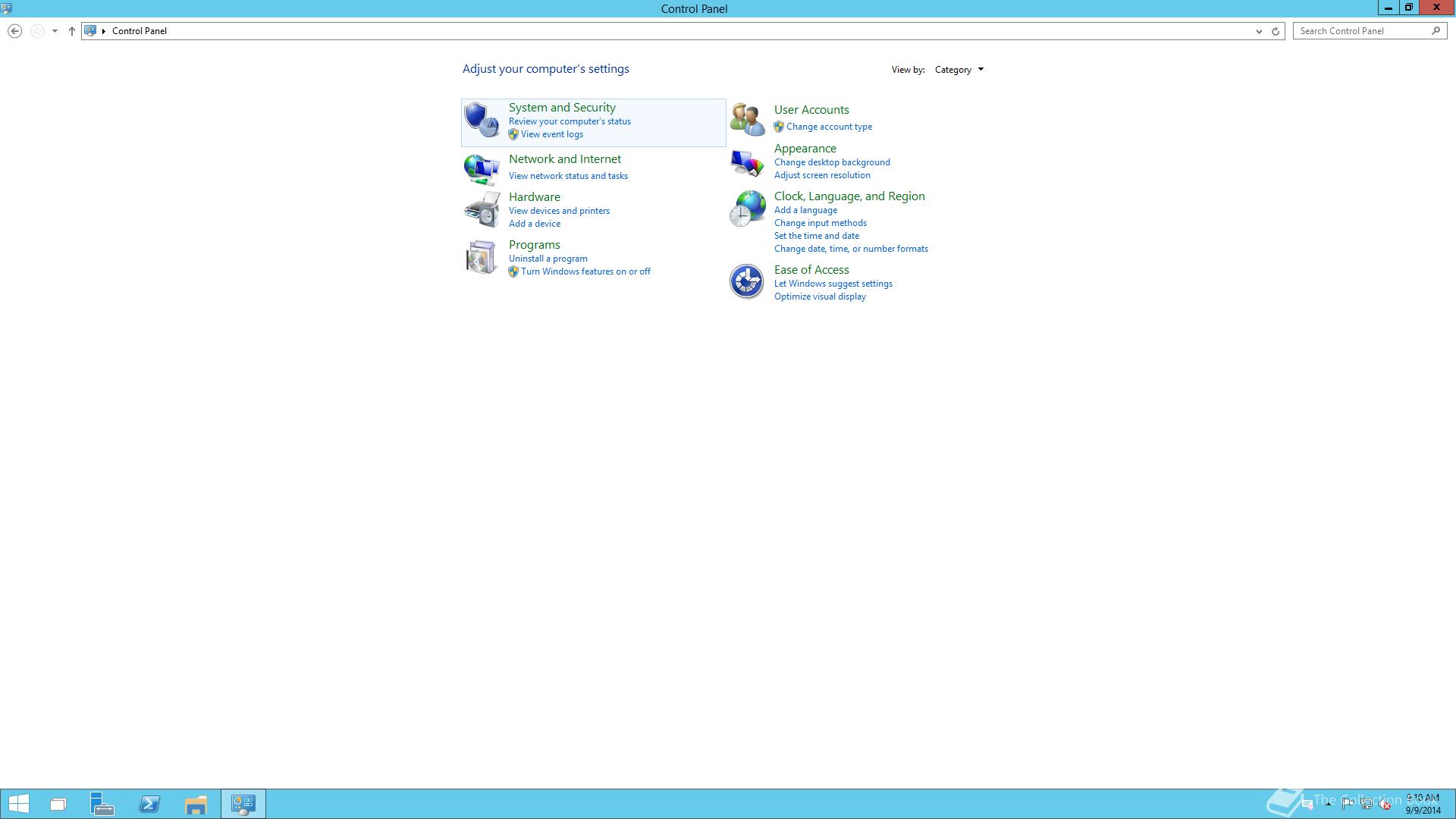
Task: Open Set the time and date
Action: coord(816,236)
